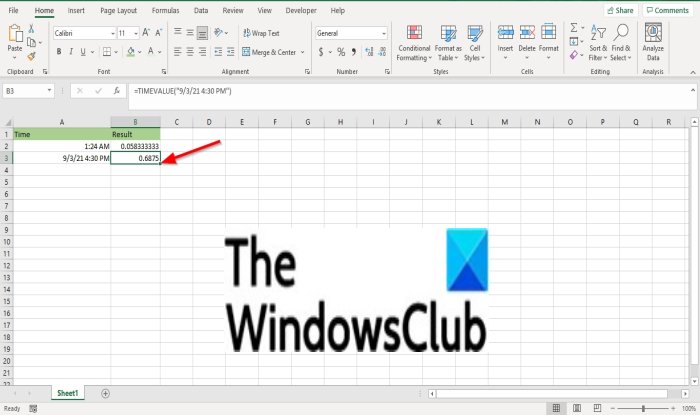Expand the formula bar

(693, 90)
